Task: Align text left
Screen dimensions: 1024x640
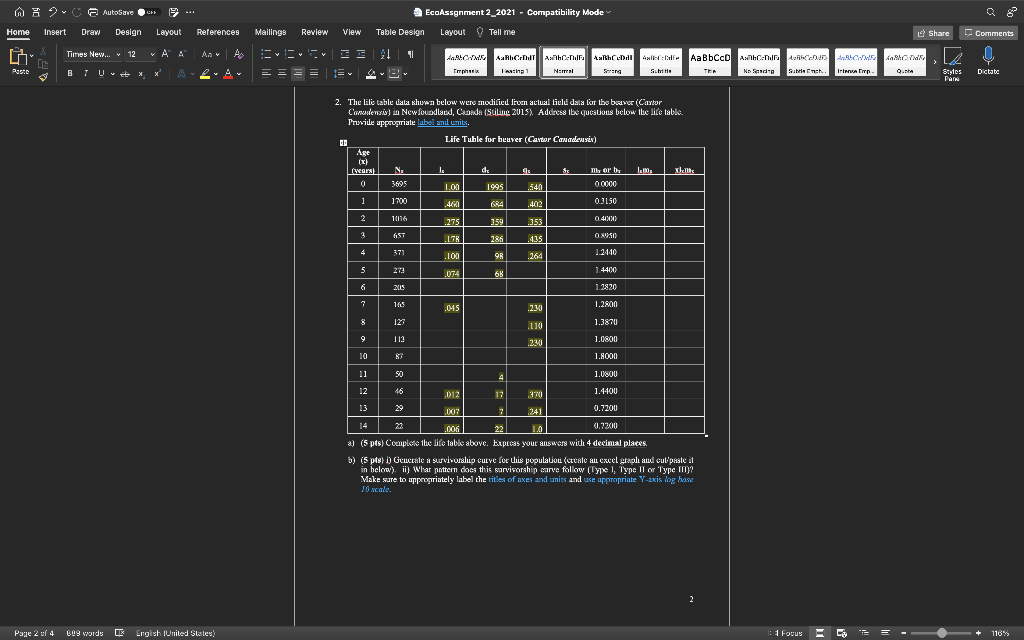Action: click(x=266, y=74)
